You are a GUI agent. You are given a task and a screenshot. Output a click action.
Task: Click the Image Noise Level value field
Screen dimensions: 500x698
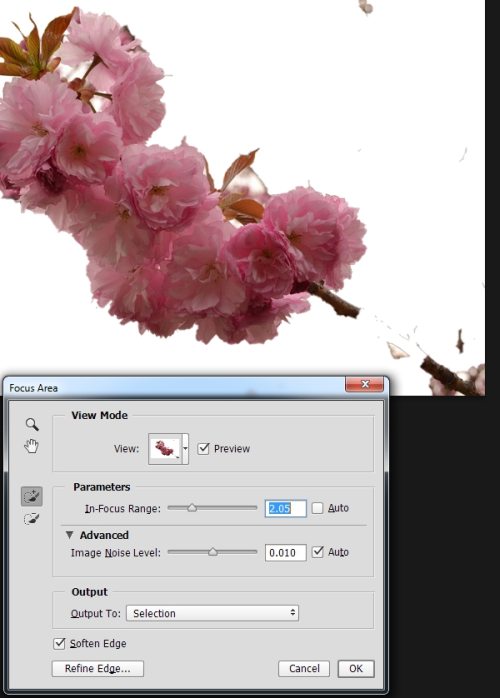pos(285,552)
